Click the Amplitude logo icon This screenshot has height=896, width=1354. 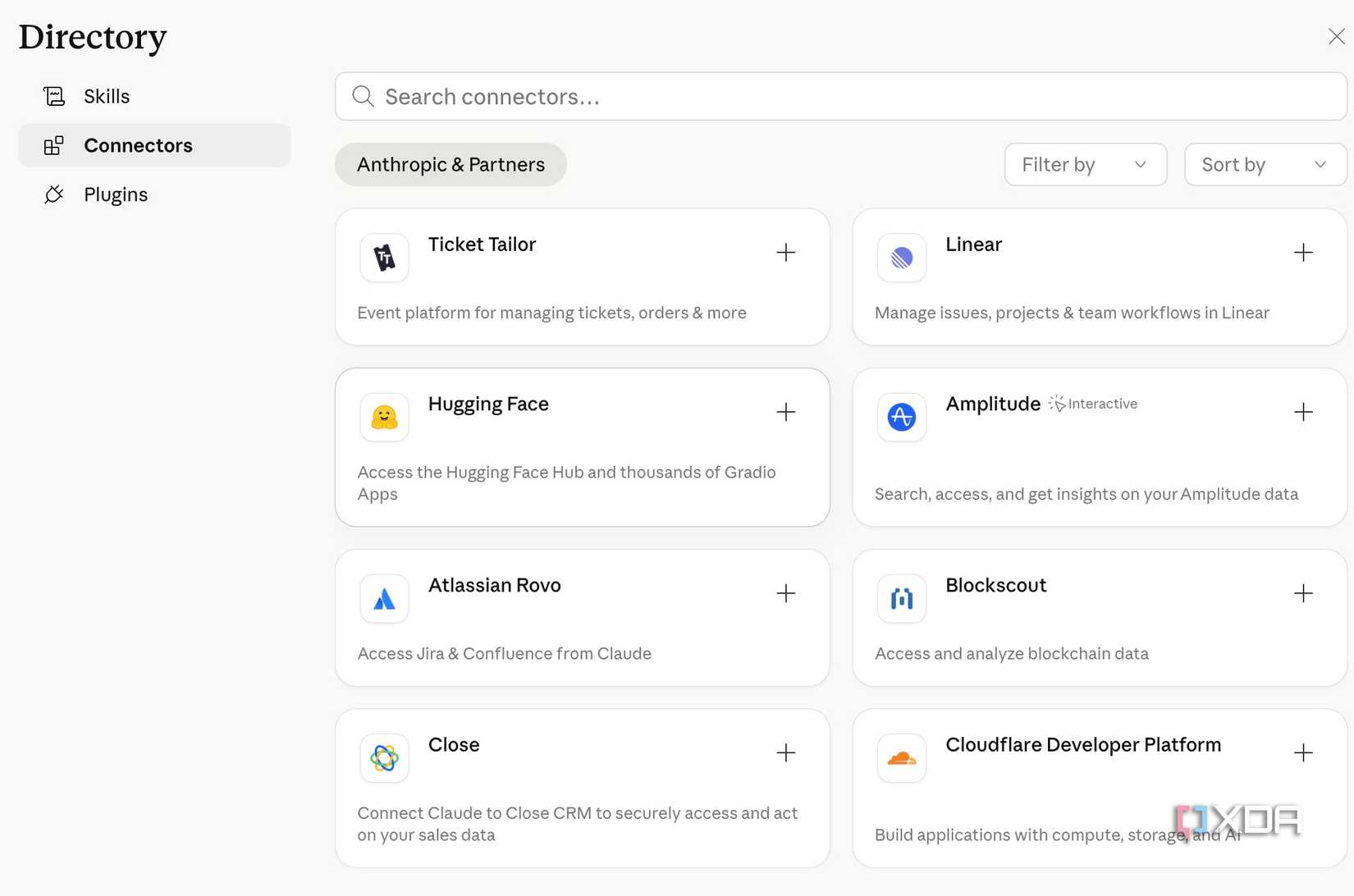pos(901,417)
